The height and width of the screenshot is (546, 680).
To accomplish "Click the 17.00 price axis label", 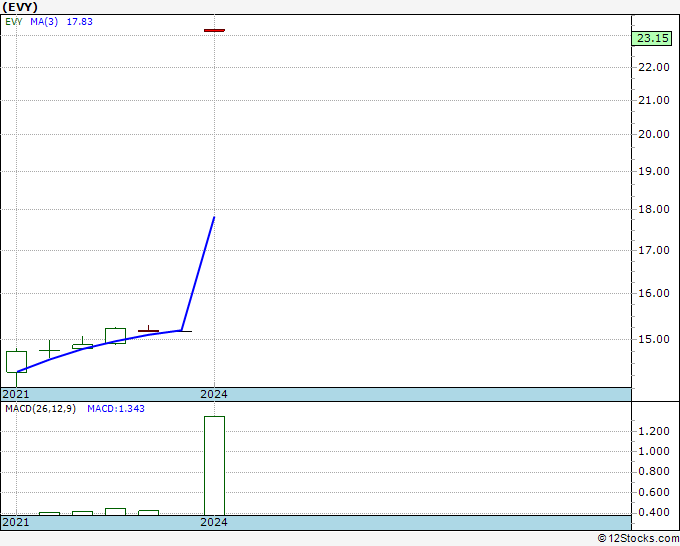I will coord(654,250).
